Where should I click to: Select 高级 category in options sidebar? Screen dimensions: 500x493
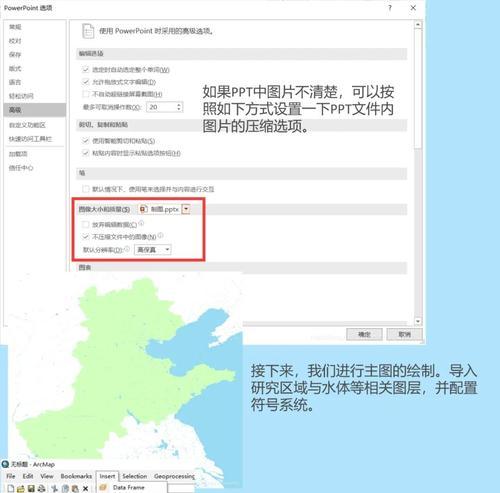tap(35, 110)
